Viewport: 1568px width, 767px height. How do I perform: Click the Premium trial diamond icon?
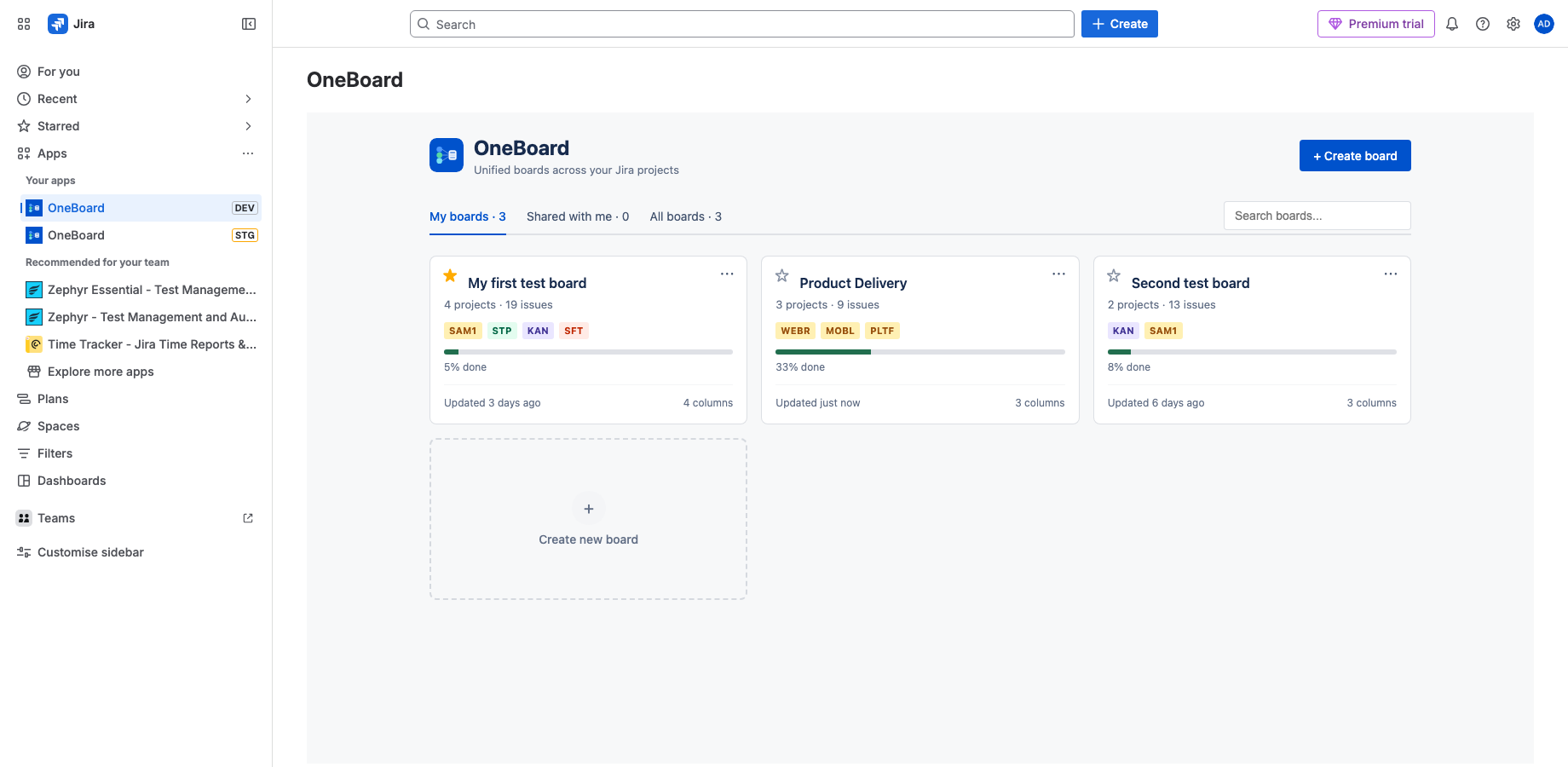(1335, 24)
